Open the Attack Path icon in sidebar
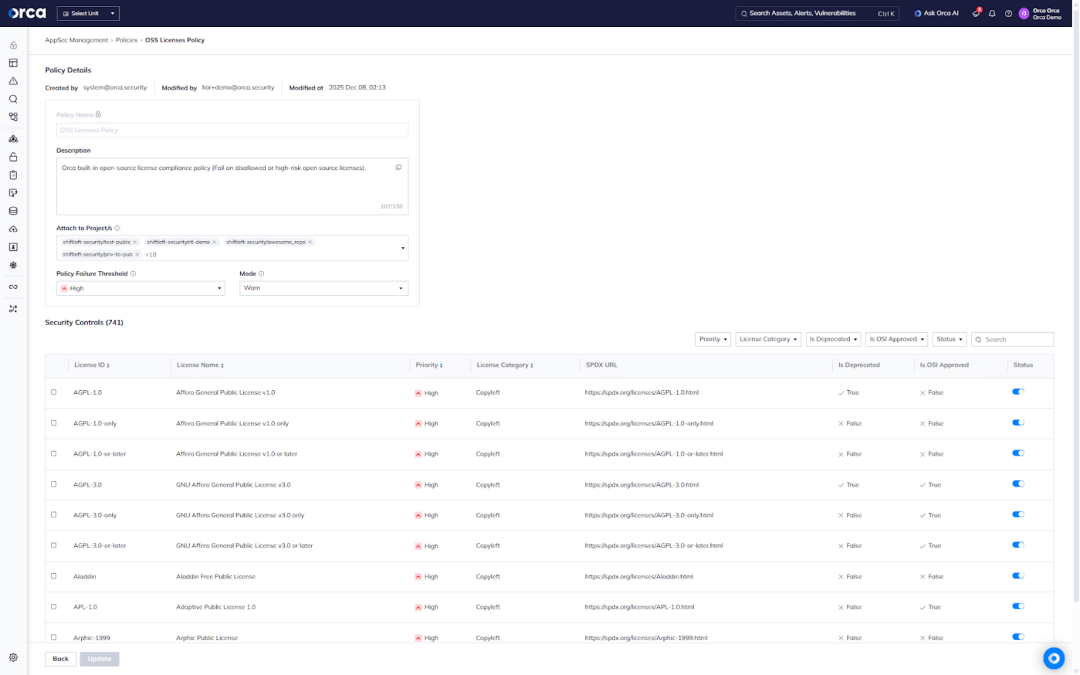 pos(12,139)
